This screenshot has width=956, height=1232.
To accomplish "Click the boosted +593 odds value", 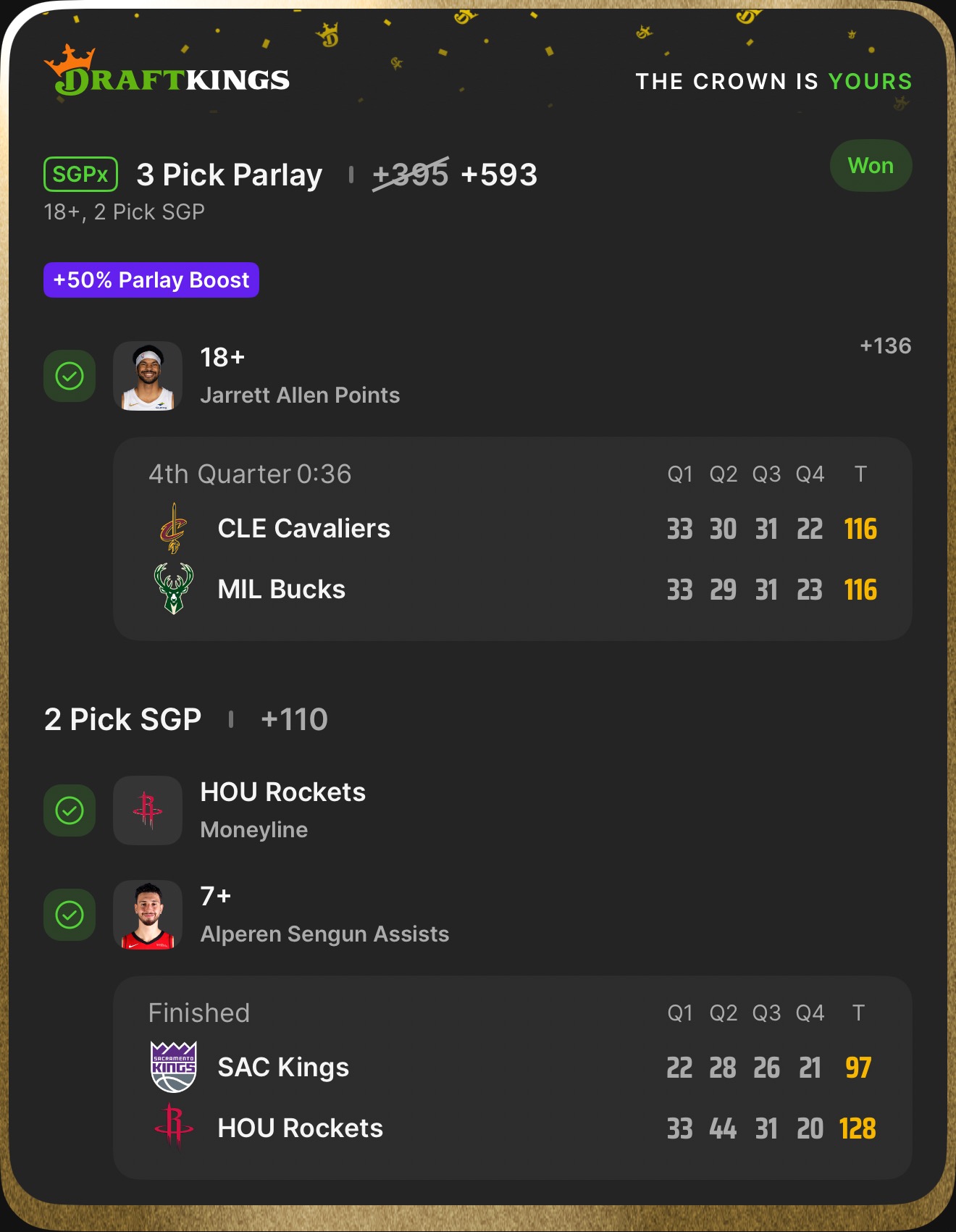I will [x=499, y=175].
